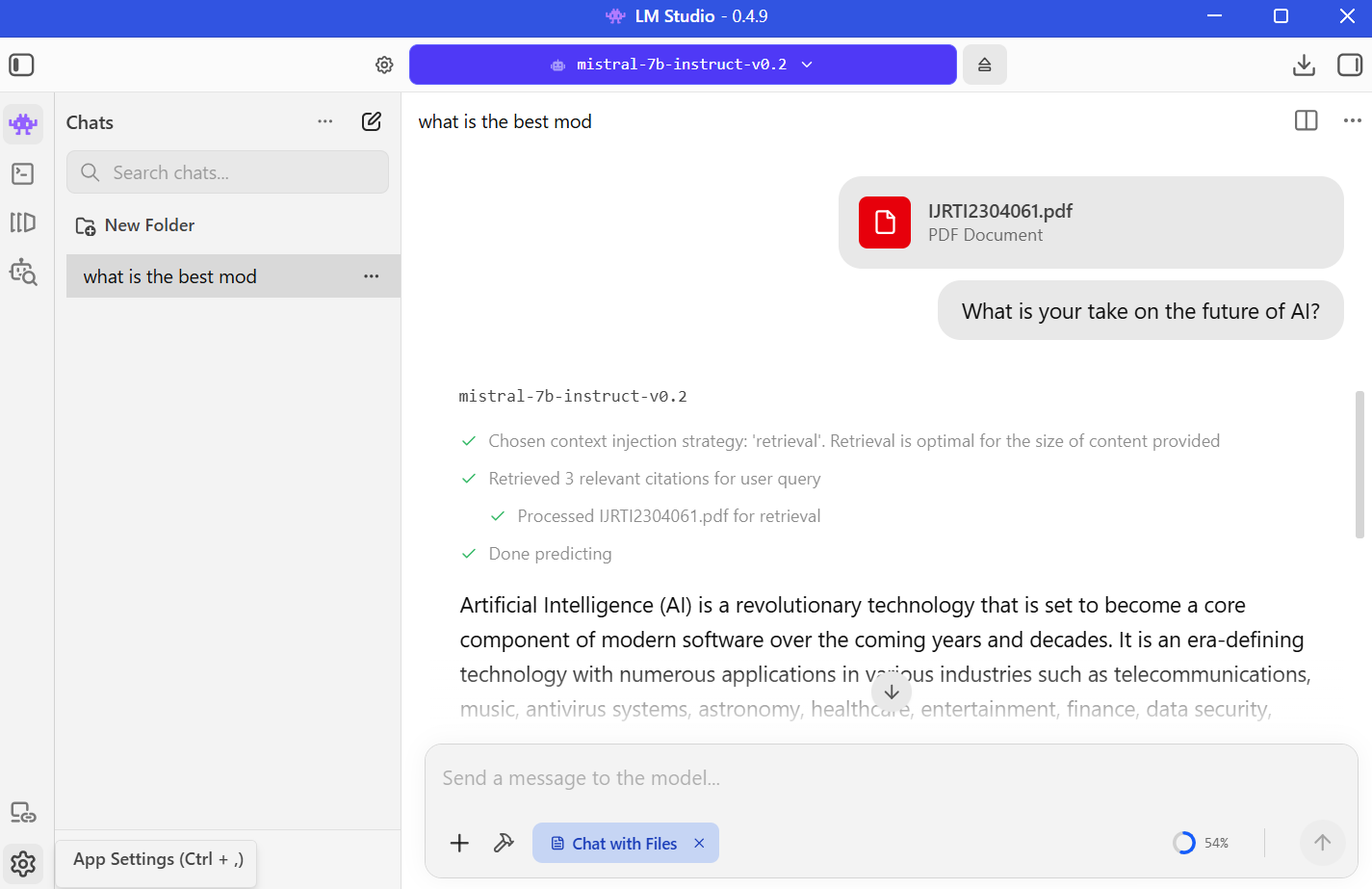
Task: Click the chat scrollbar thumb
Action: (1359, 464)
